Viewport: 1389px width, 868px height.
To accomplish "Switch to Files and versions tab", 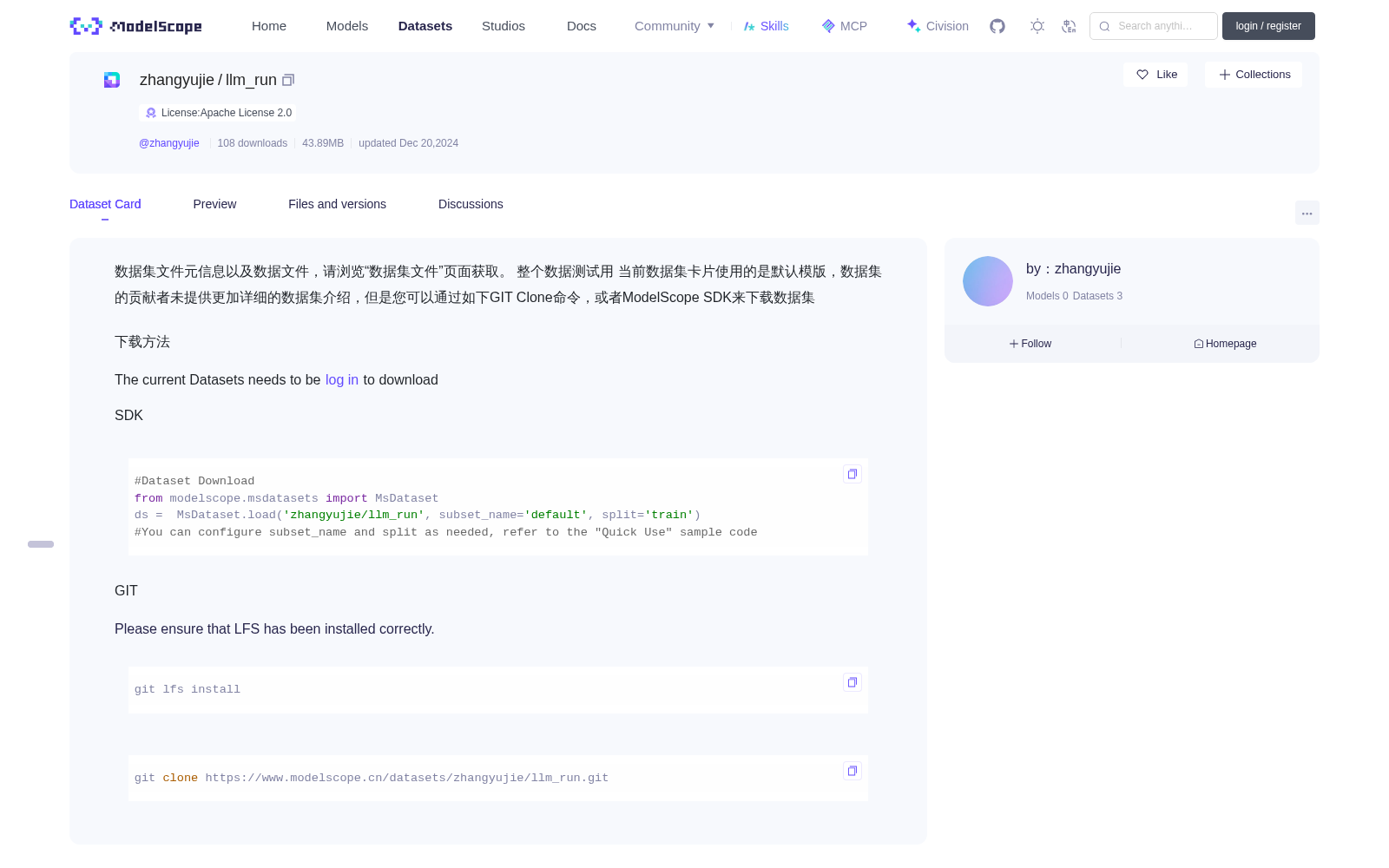I will click(x=337, y=204).
